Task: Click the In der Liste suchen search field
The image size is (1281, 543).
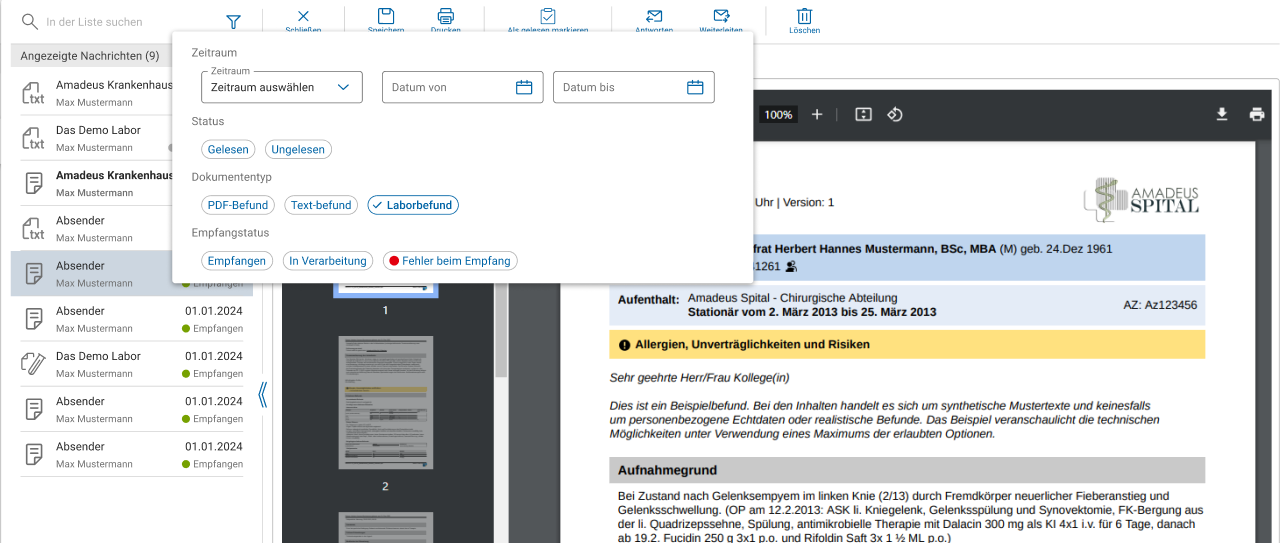Action: (x=120, y=22)
